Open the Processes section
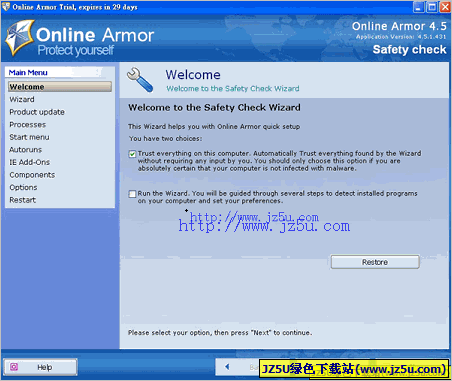 (28, 125)
